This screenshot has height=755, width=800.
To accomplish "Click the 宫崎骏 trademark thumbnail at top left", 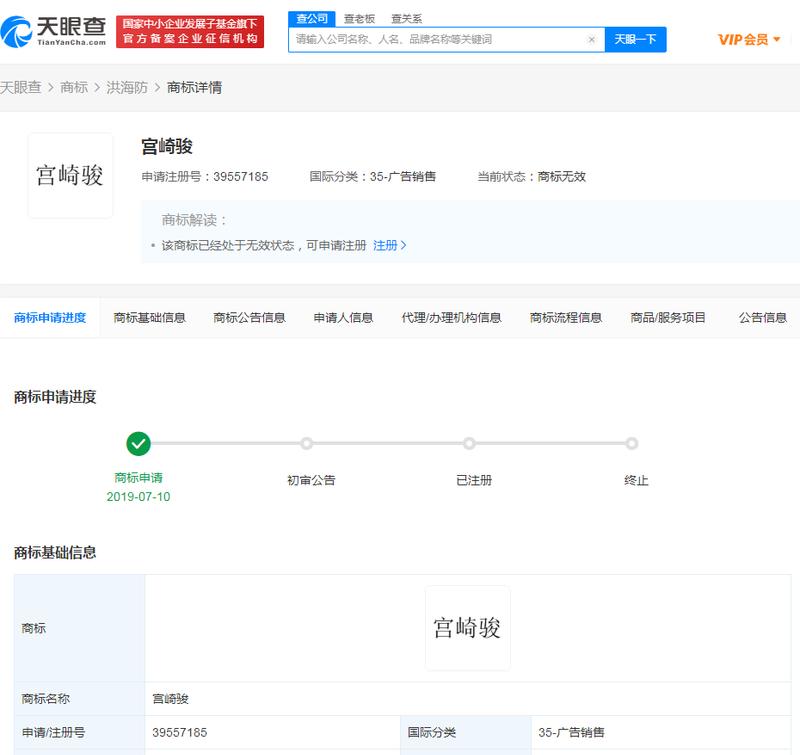I will pyautogui.click(x=70, y=175).
